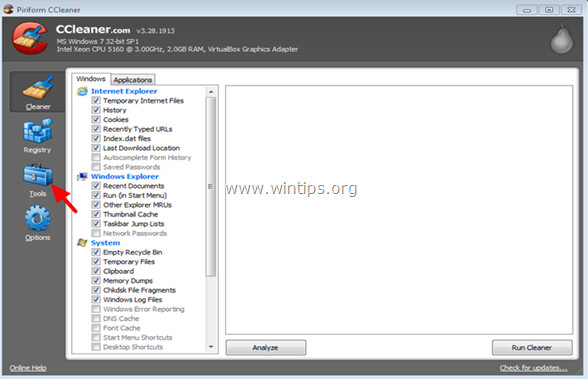Image resolution: width=588 pixels, height=379 pixels.
Task: Enable Font Cache checkbox
Action: click(x=96, y=328)
